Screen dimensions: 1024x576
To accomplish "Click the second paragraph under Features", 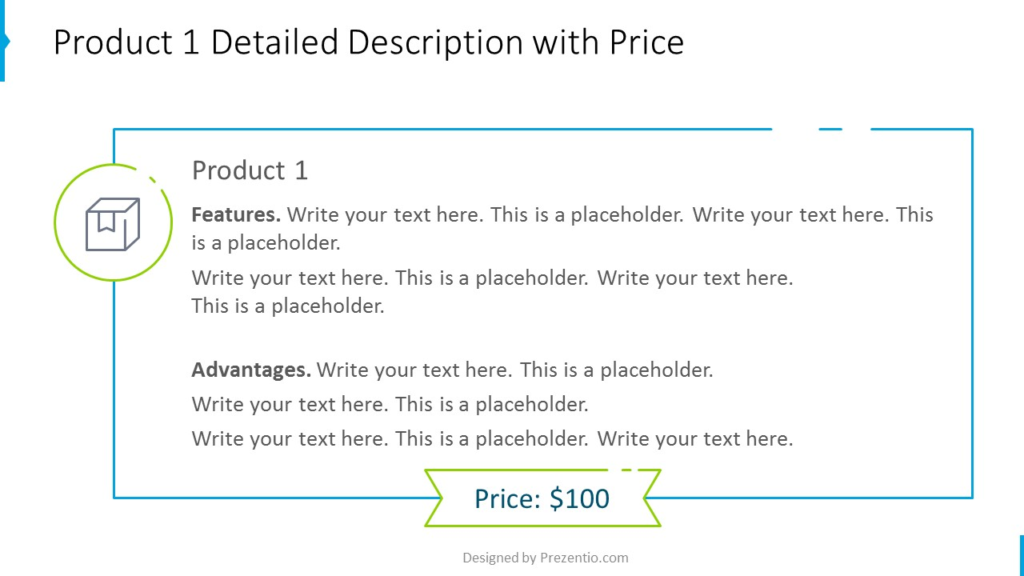I will pyautogui.click(x=492, y=292).
